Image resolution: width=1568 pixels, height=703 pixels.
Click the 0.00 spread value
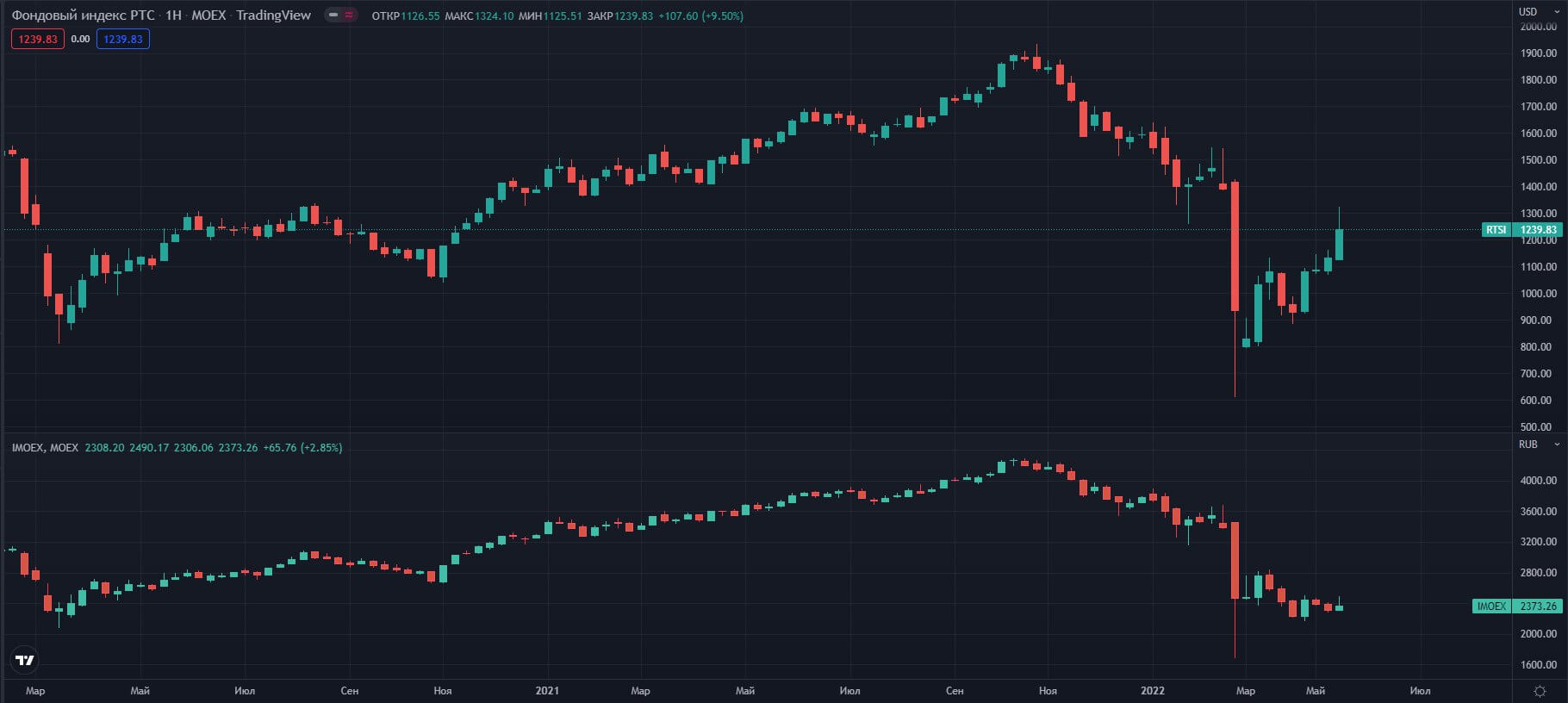coord(80,39)
